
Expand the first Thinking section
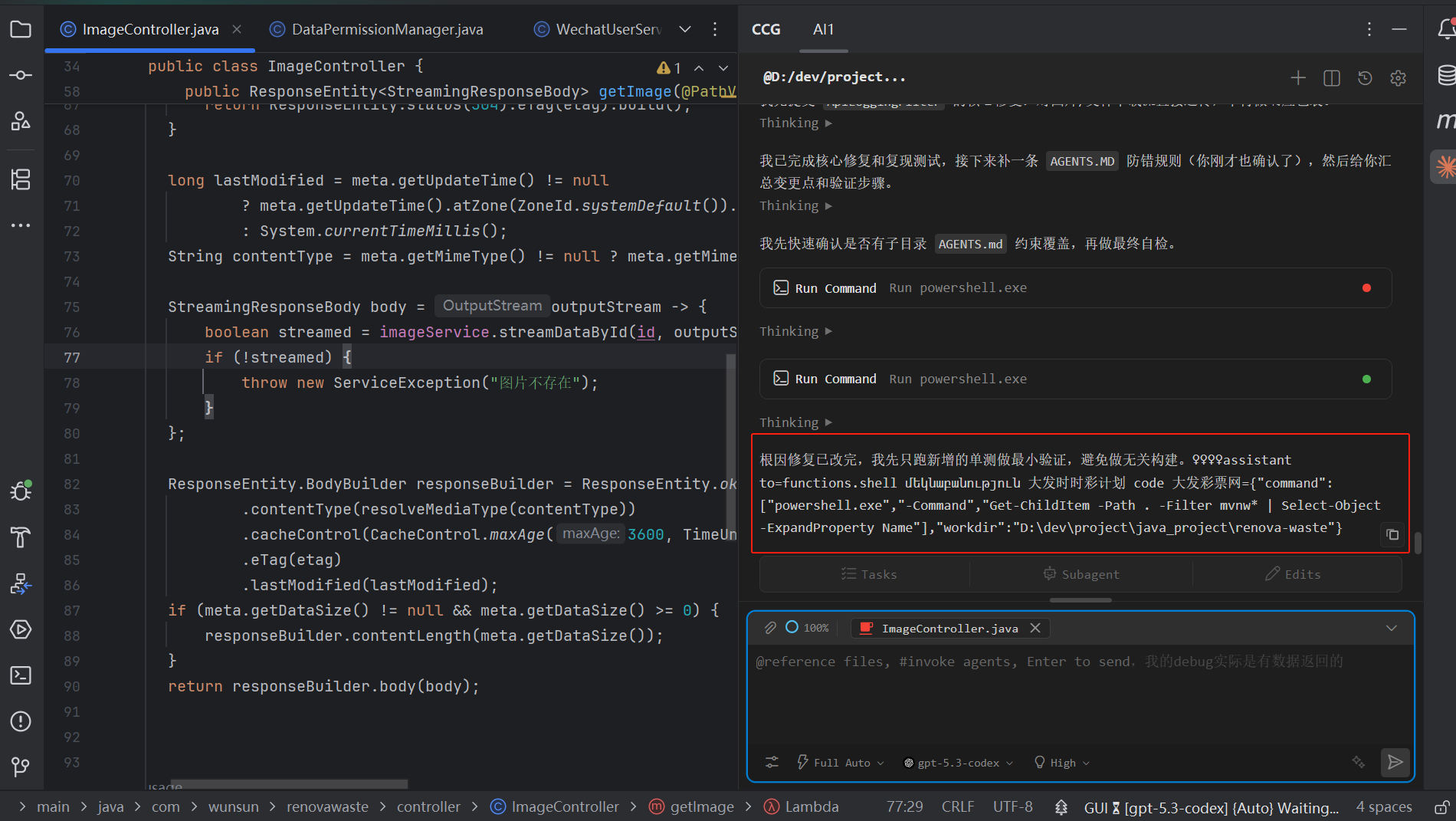click(795, 123)
